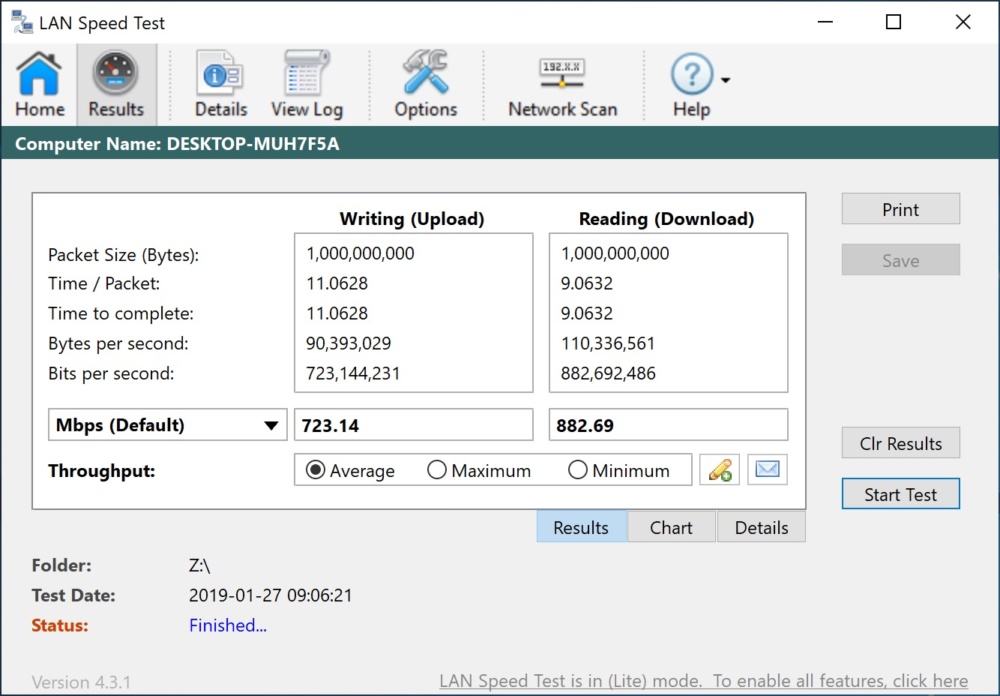Click the LAN Speed Test title icon

pos(22,22)
